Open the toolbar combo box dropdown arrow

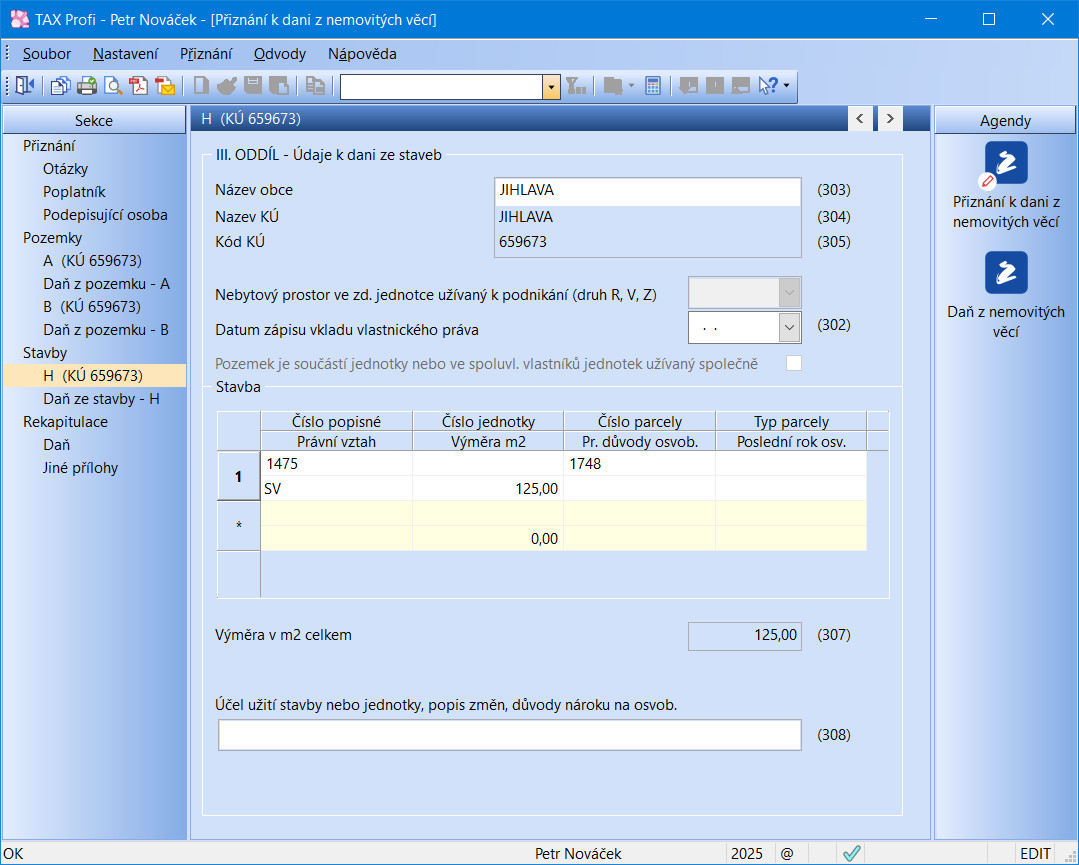pos(551,87)
